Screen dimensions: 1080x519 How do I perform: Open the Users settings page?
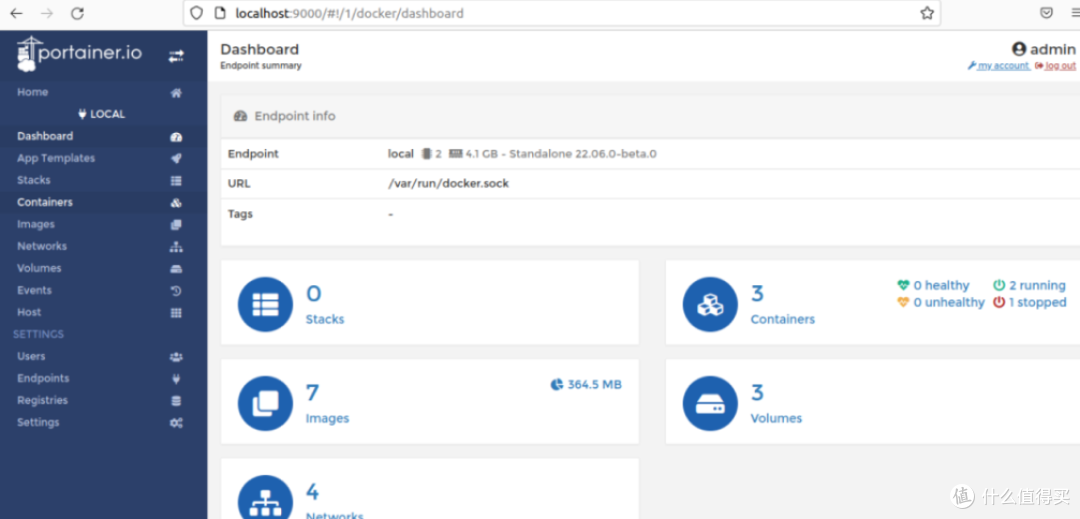pyautogui.click(x=31, y=356)
